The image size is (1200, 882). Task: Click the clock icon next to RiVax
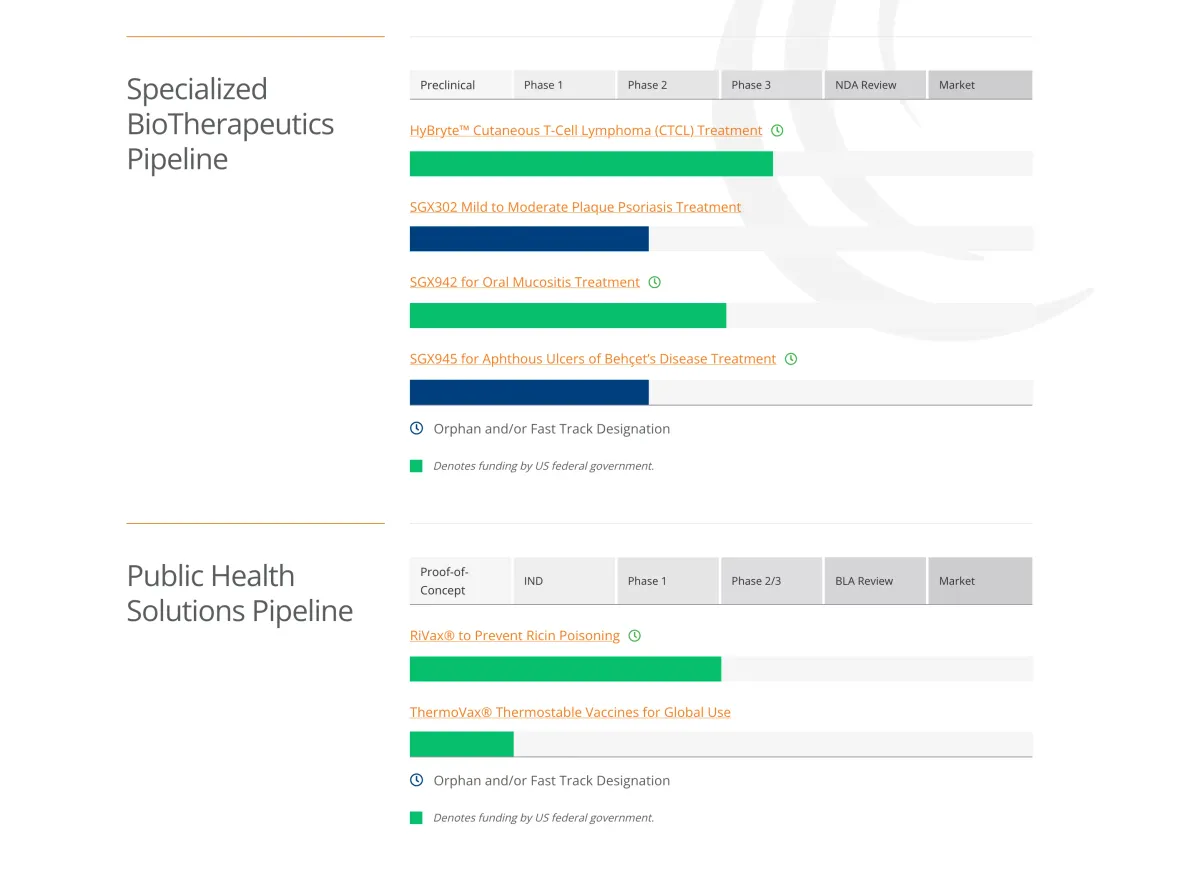[634, 635]
